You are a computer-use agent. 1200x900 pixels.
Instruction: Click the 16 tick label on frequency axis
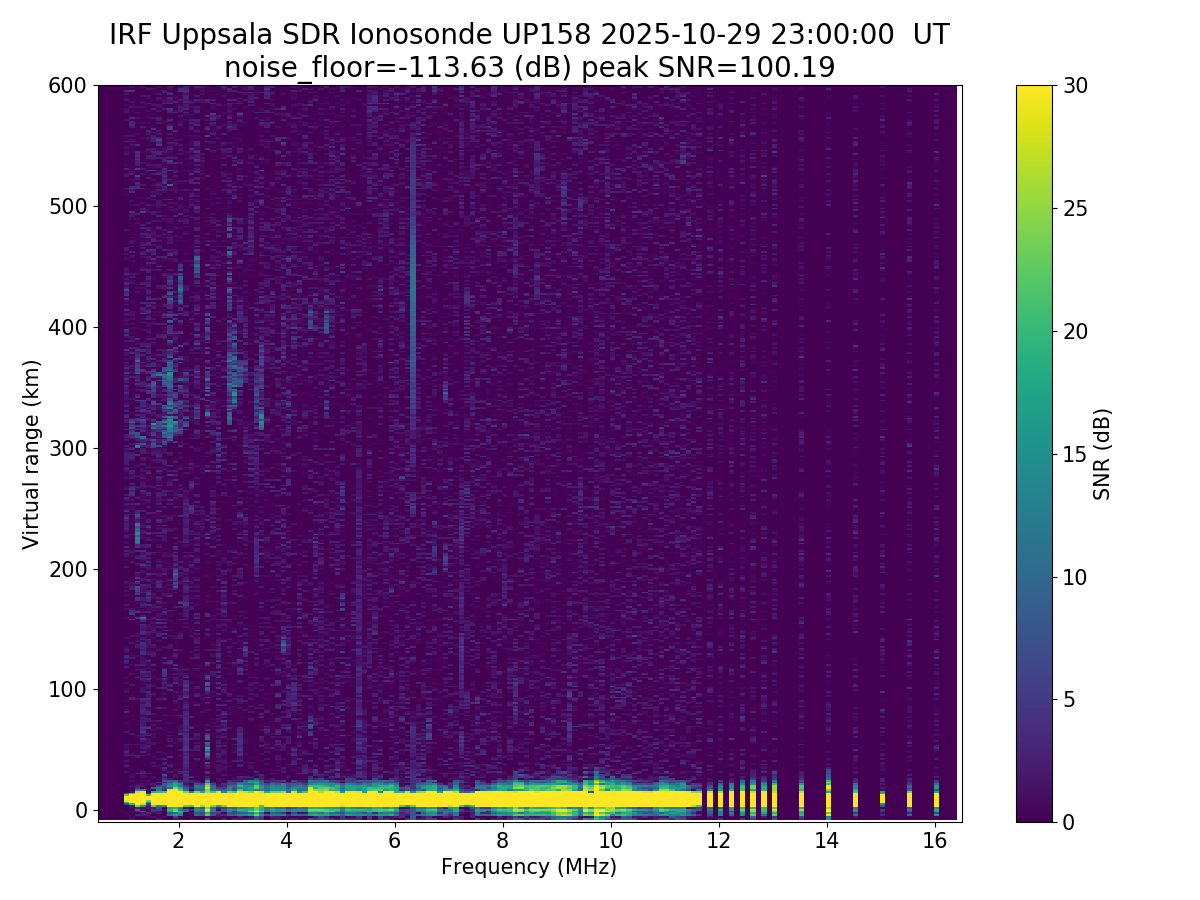coord(935,840)
